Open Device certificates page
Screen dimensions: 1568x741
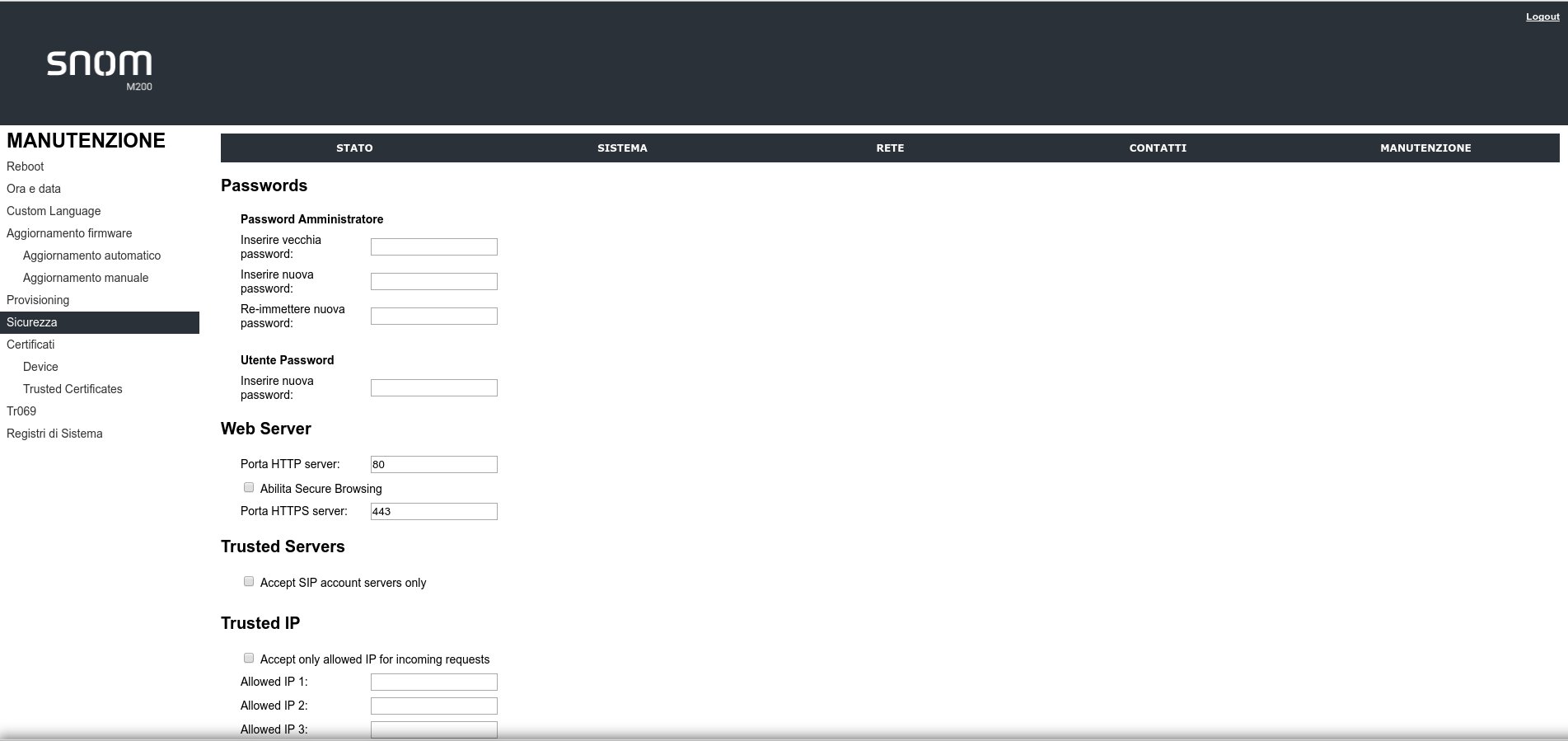[x=40, y=367]
